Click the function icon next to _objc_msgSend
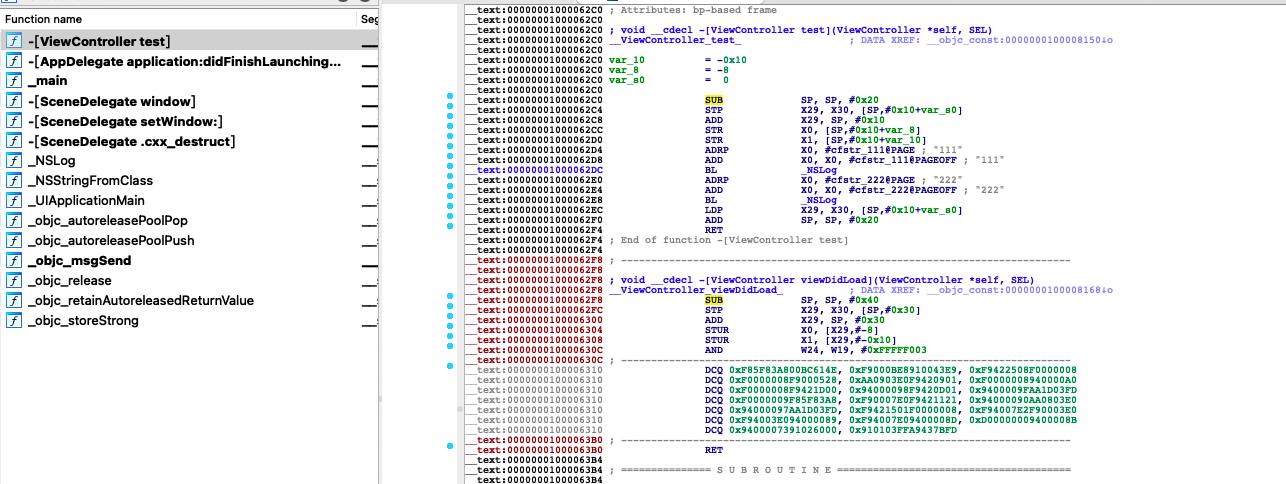The width and height of the screenshot is (1286, 484). (14, 261)
